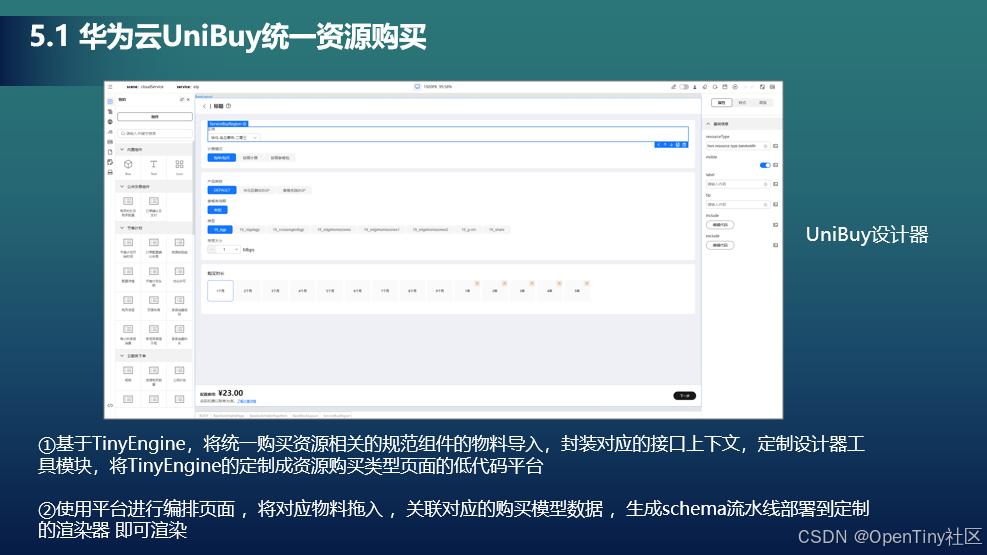Move selected component down
The width and height of the screenshot is (987, 555).
pyautogui.click(x=672, y=145)
